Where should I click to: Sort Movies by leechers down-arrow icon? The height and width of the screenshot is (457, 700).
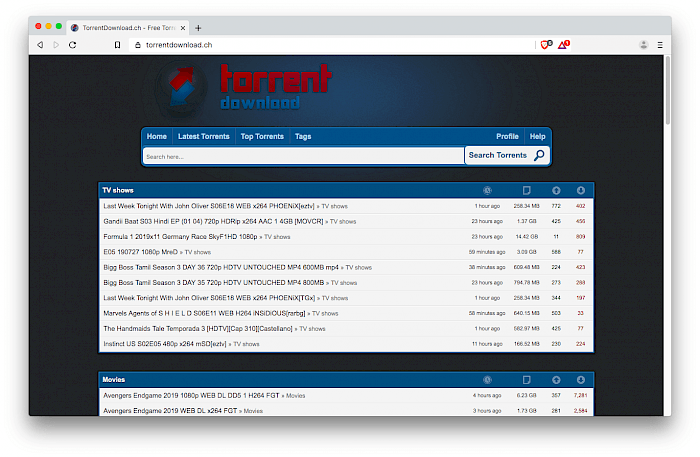coord(580,380)
